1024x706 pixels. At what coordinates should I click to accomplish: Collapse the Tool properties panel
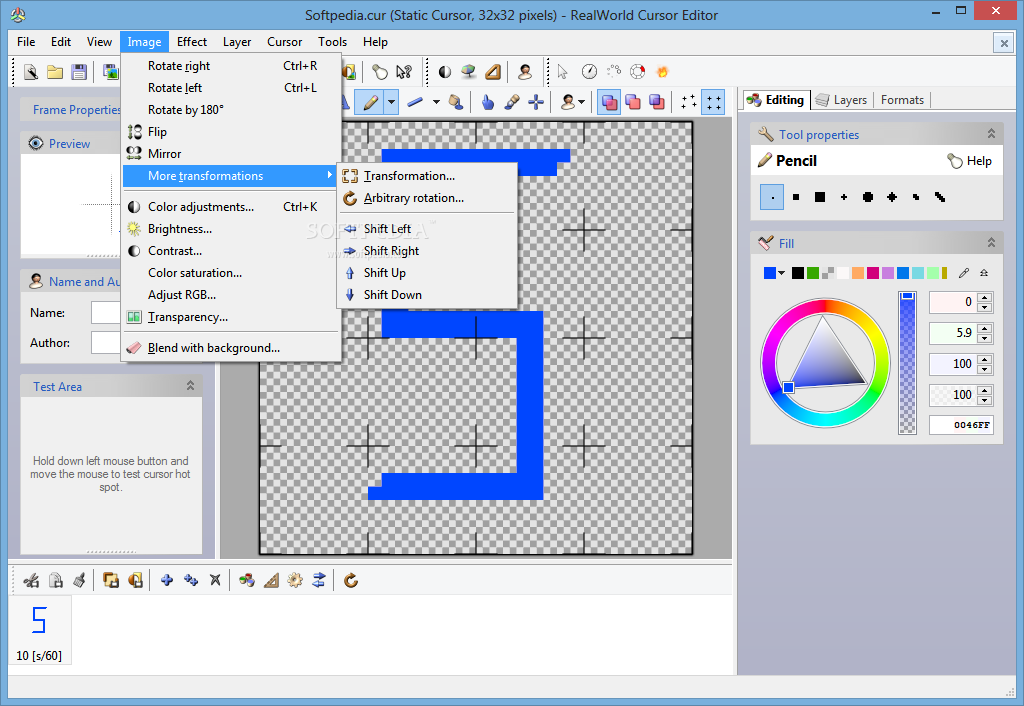[x=991, y=134]
